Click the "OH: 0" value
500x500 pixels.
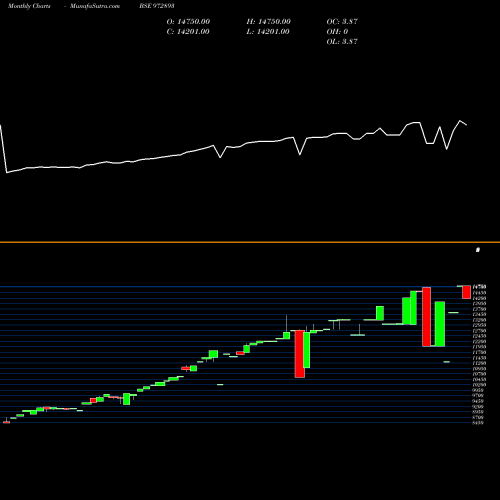[337, 31]
